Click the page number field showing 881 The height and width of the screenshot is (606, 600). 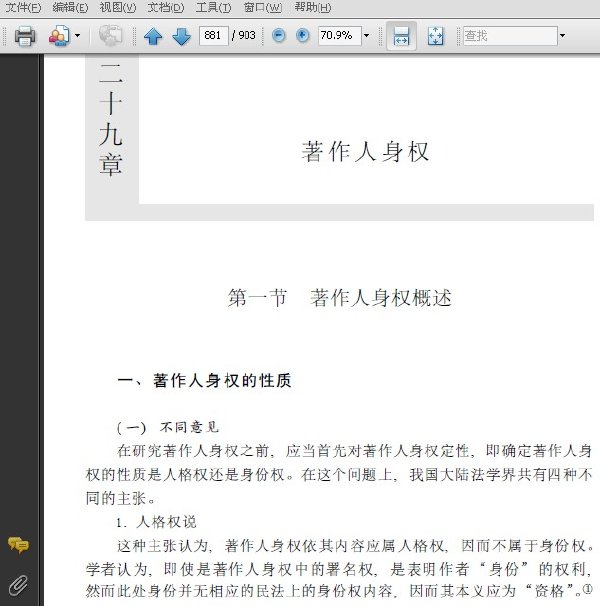click(213, 36)
